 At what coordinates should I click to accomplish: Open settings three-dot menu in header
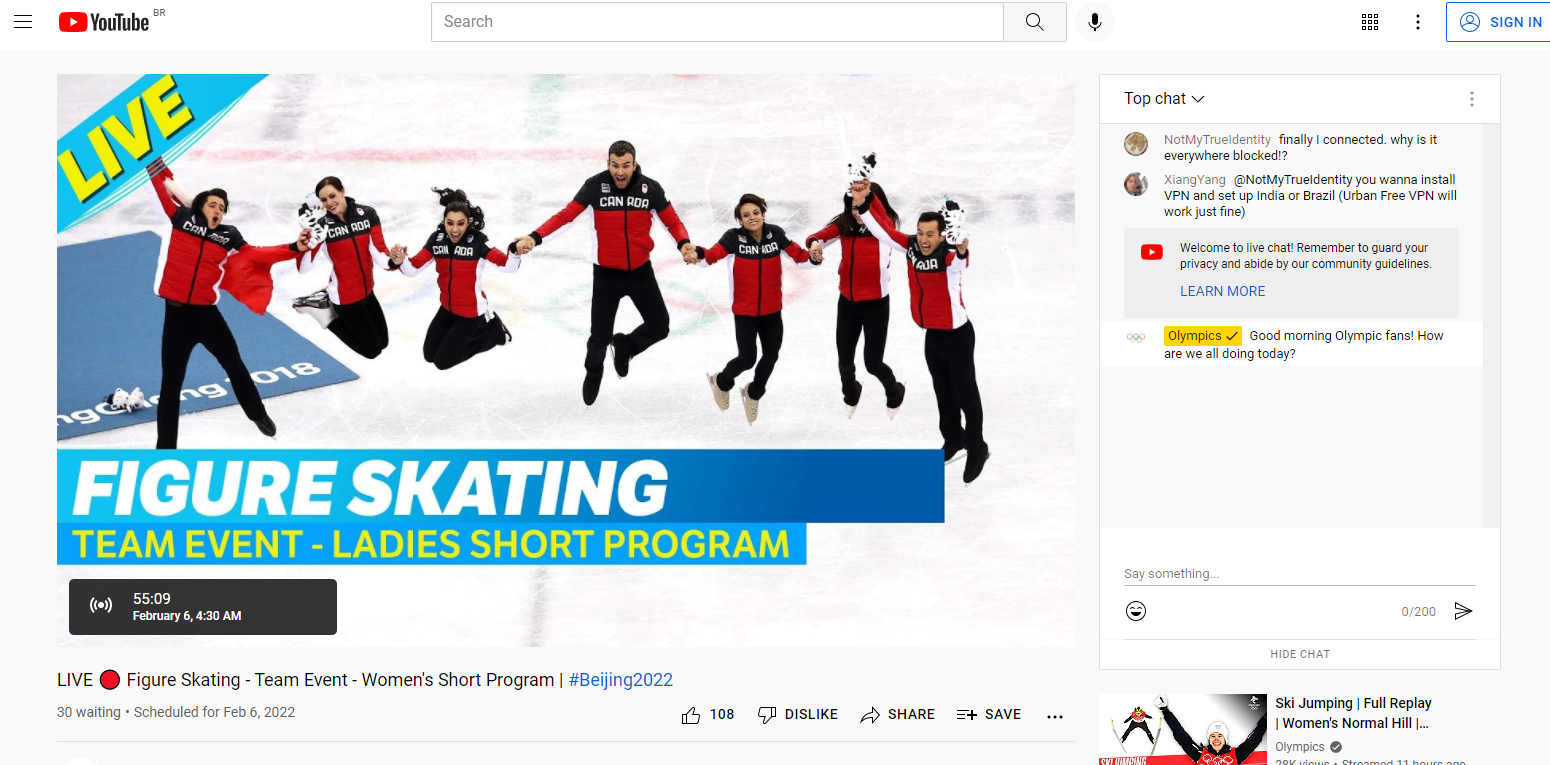pyautogui.click(x=1417, y=22)
